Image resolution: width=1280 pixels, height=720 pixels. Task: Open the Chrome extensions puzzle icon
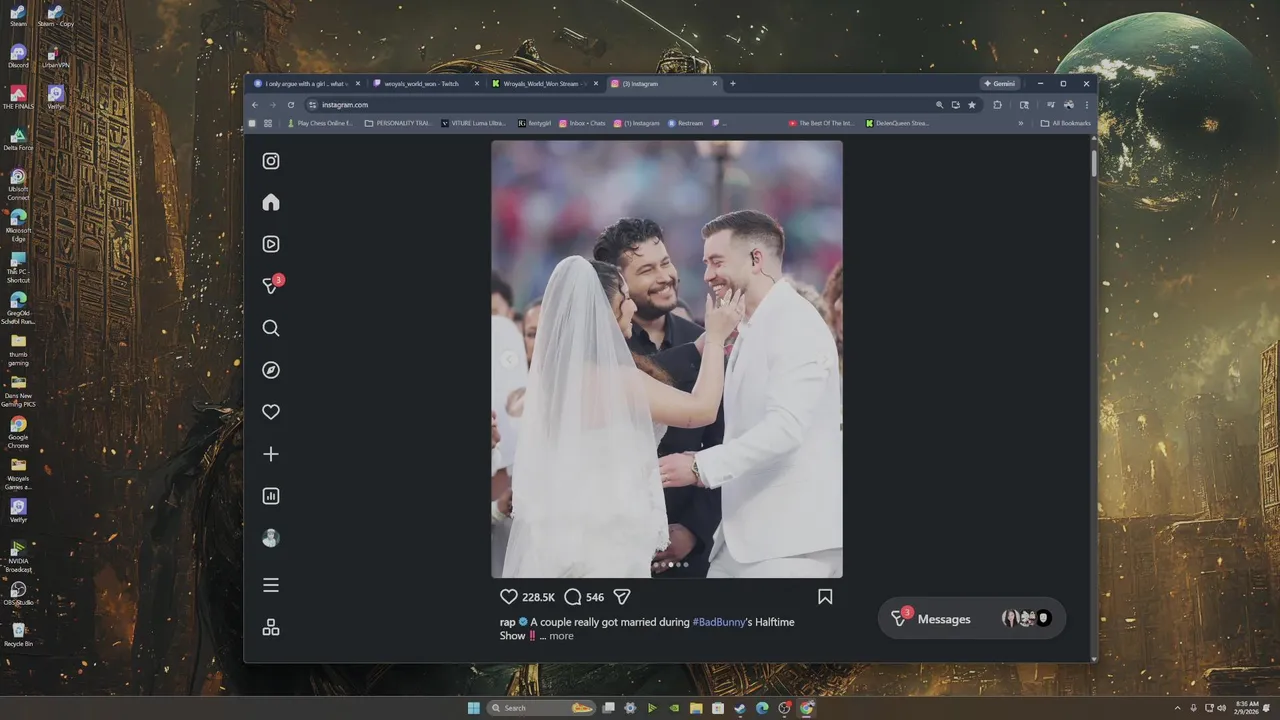click(997, 105)
